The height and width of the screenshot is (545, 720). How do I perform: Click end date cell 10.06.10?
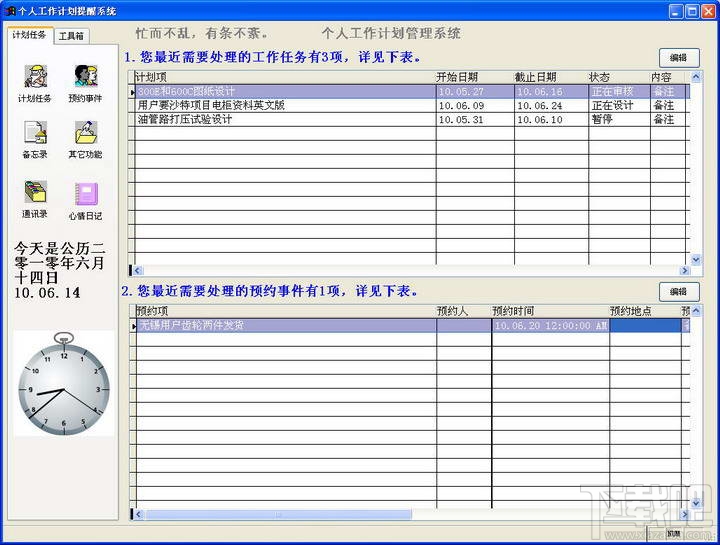pos(551,119)
